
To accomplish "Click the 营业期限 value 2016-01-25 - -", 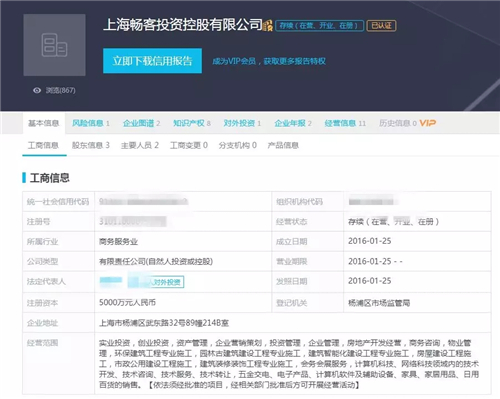I will tap(375, 261).
